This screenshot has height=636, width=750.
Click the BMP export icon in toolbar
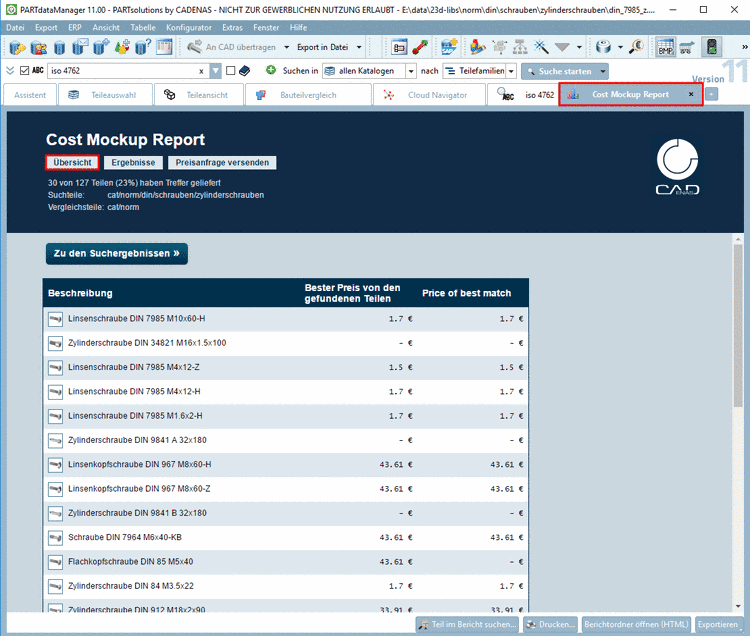[665, 47]
